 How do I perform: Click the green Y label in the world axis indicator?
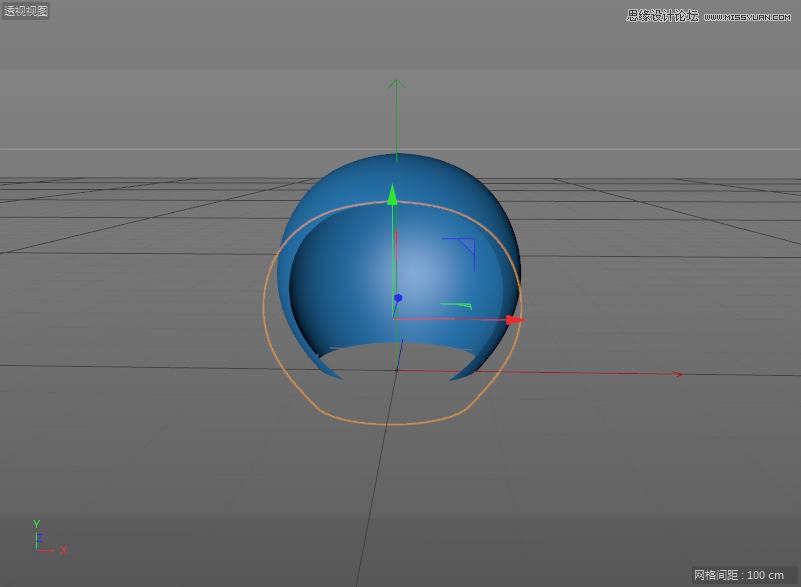(x=36, y=524)
